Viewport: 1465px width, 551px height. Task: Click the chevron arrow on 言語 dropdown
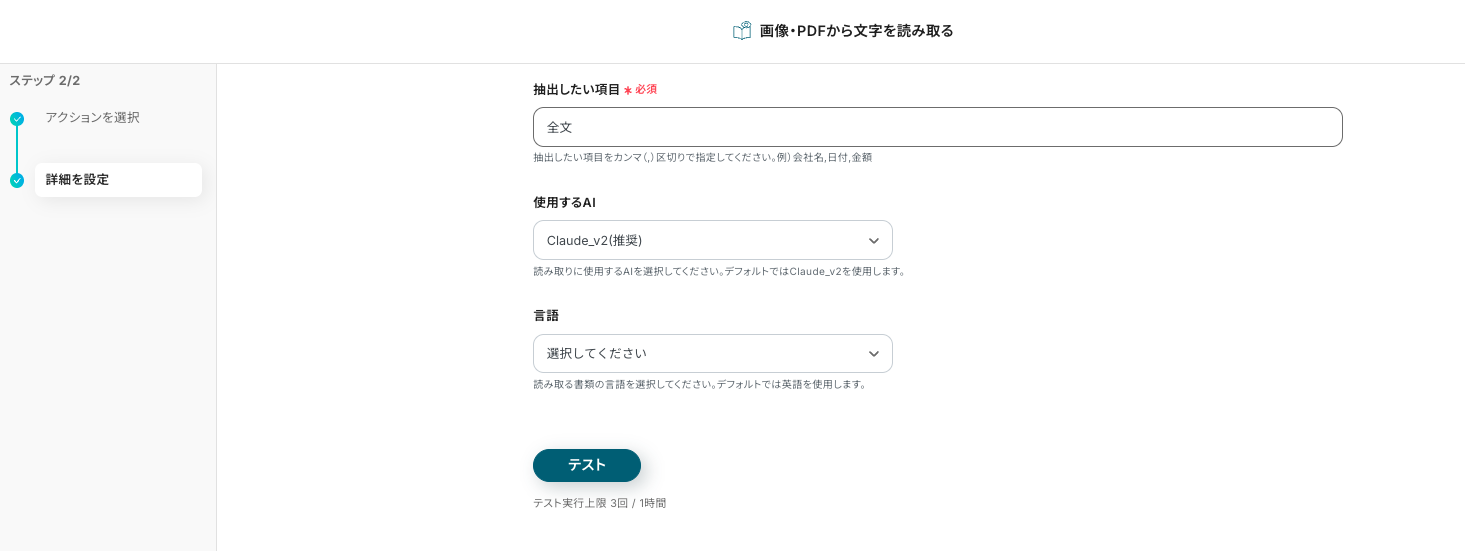(873, 354)
